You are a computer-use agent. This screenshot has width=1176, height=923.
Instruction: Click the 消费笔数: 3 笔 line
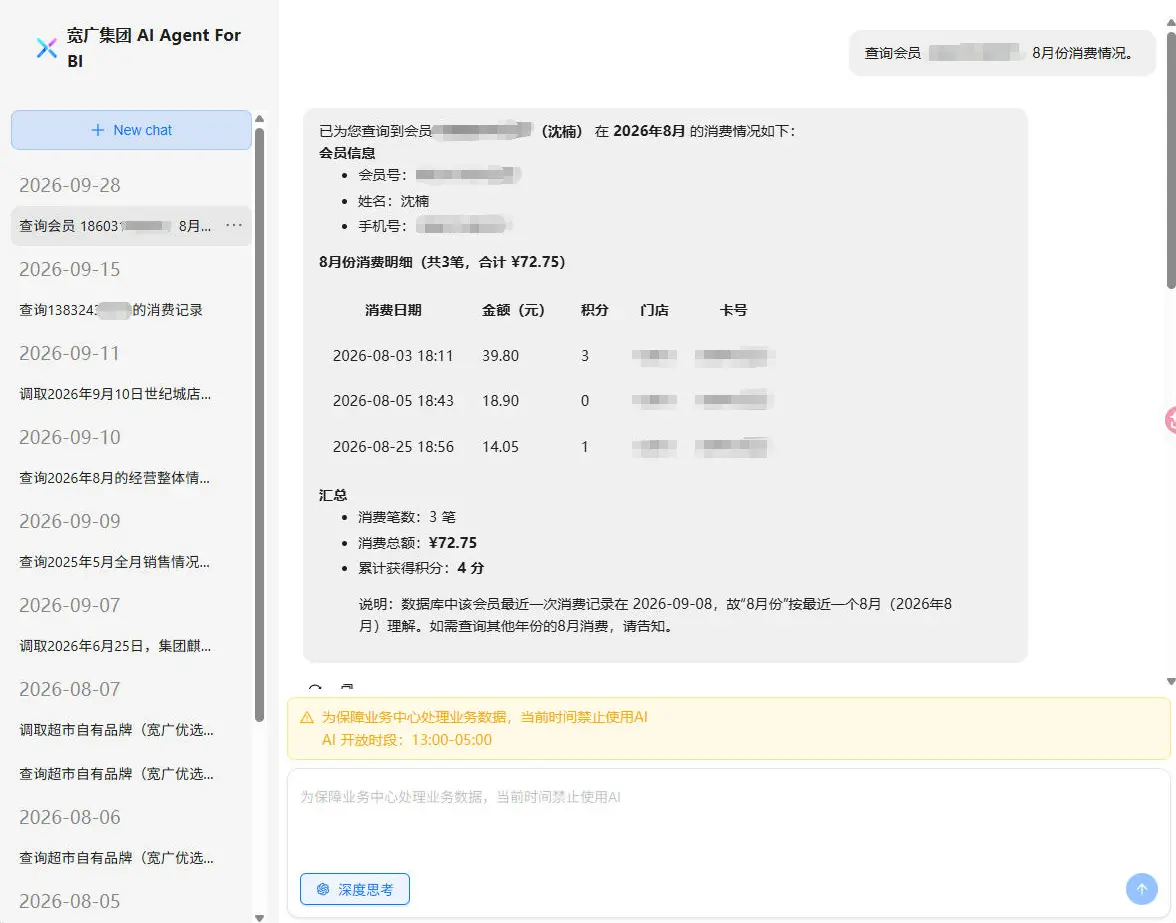click(406, 517)
